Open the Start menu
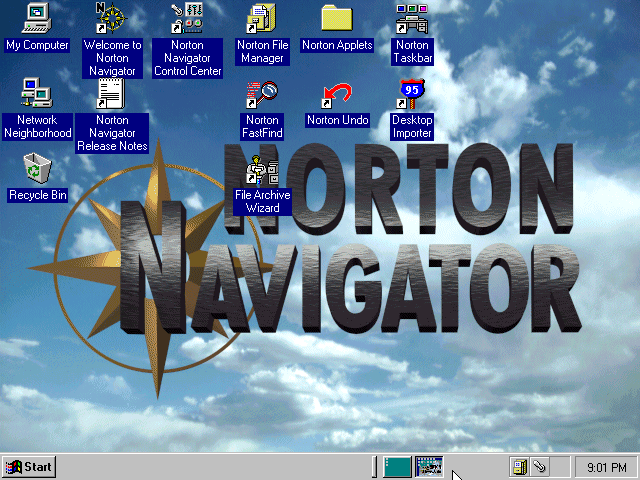The height and width of the screenshot is (480, 640). click(29, 467)
